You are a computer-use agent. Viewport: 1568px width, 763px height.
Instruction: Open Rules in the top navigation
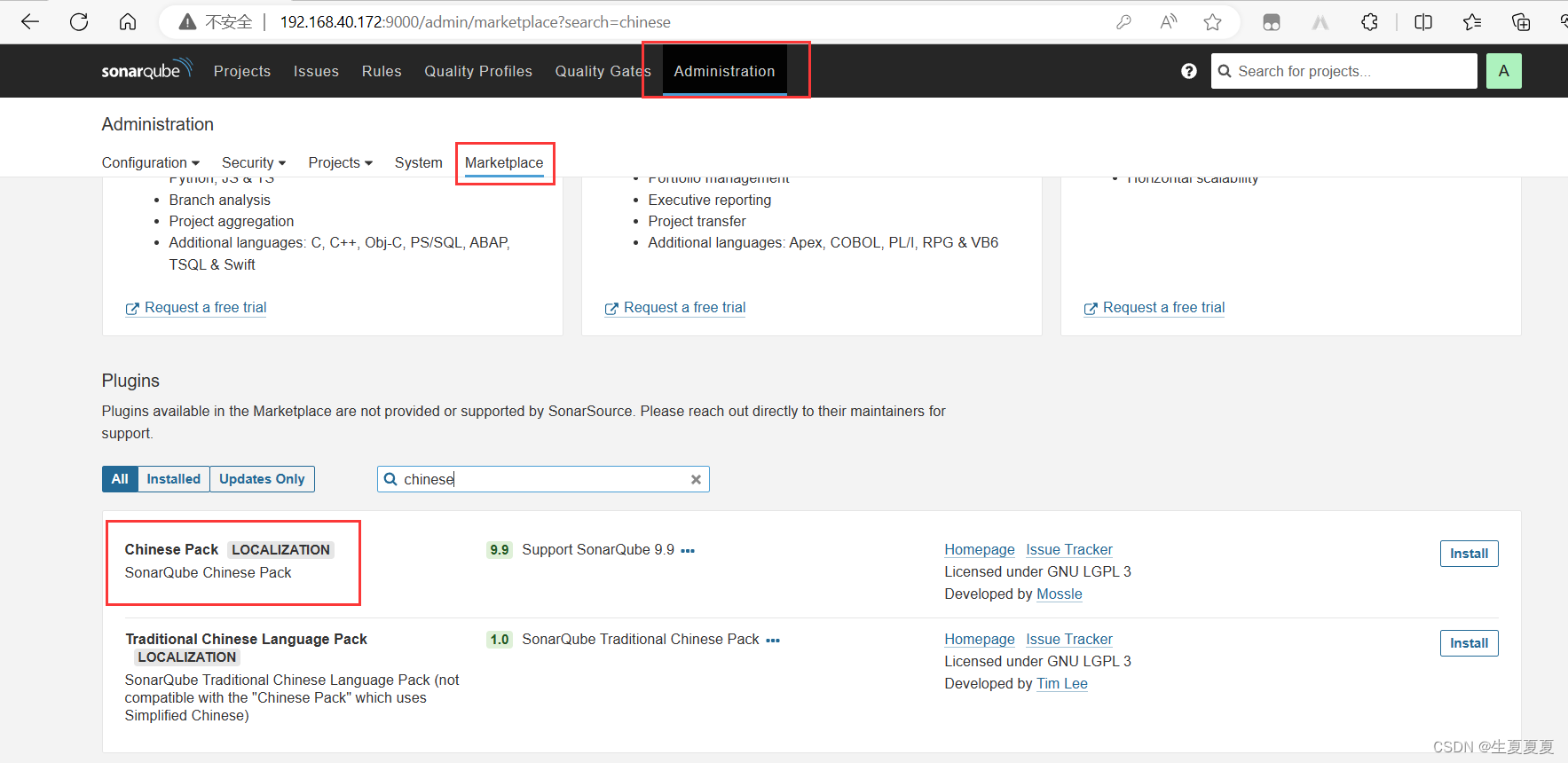pos(382,71)
